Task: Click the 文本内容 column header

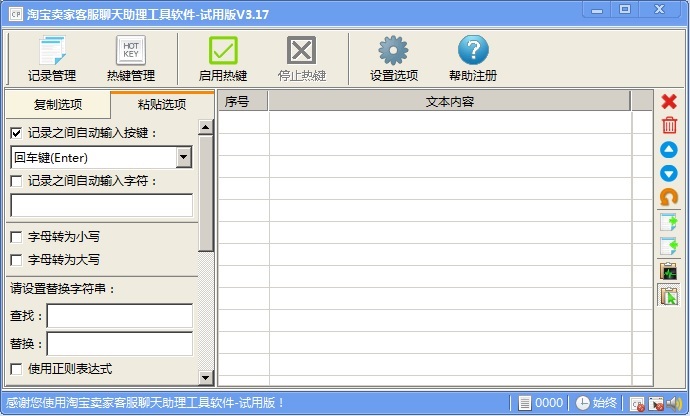Action: (x=449, y=101)
